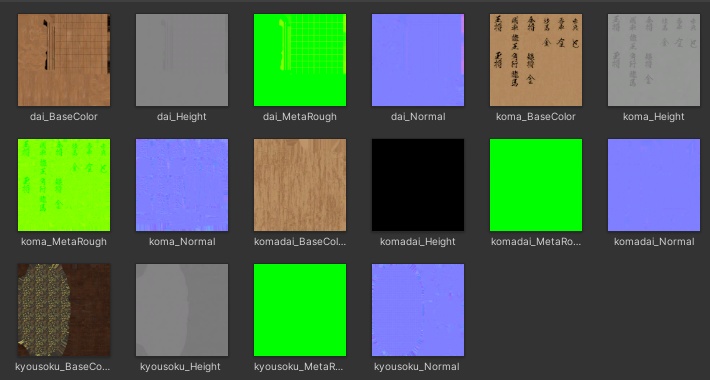The height and width of the screenshot is (380, 710).
Task: Pick the koma_Height texture thumbnail
Action: click(654, 60)
